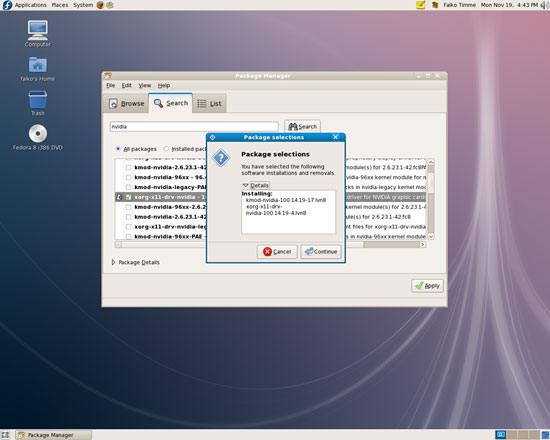Screen dimensions: 550x440
Task: Open the Edit menu
Action: 126,85
